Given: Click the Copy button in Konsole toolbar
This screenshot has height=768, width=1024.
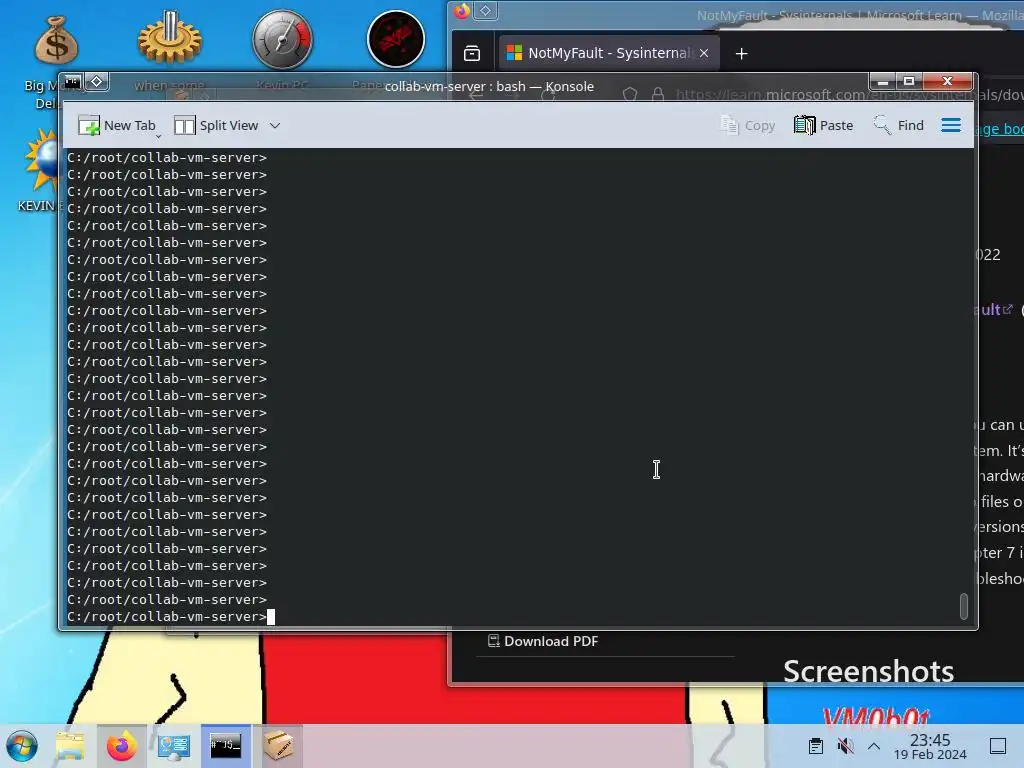Looking at the screenshot, I should 748,125.
